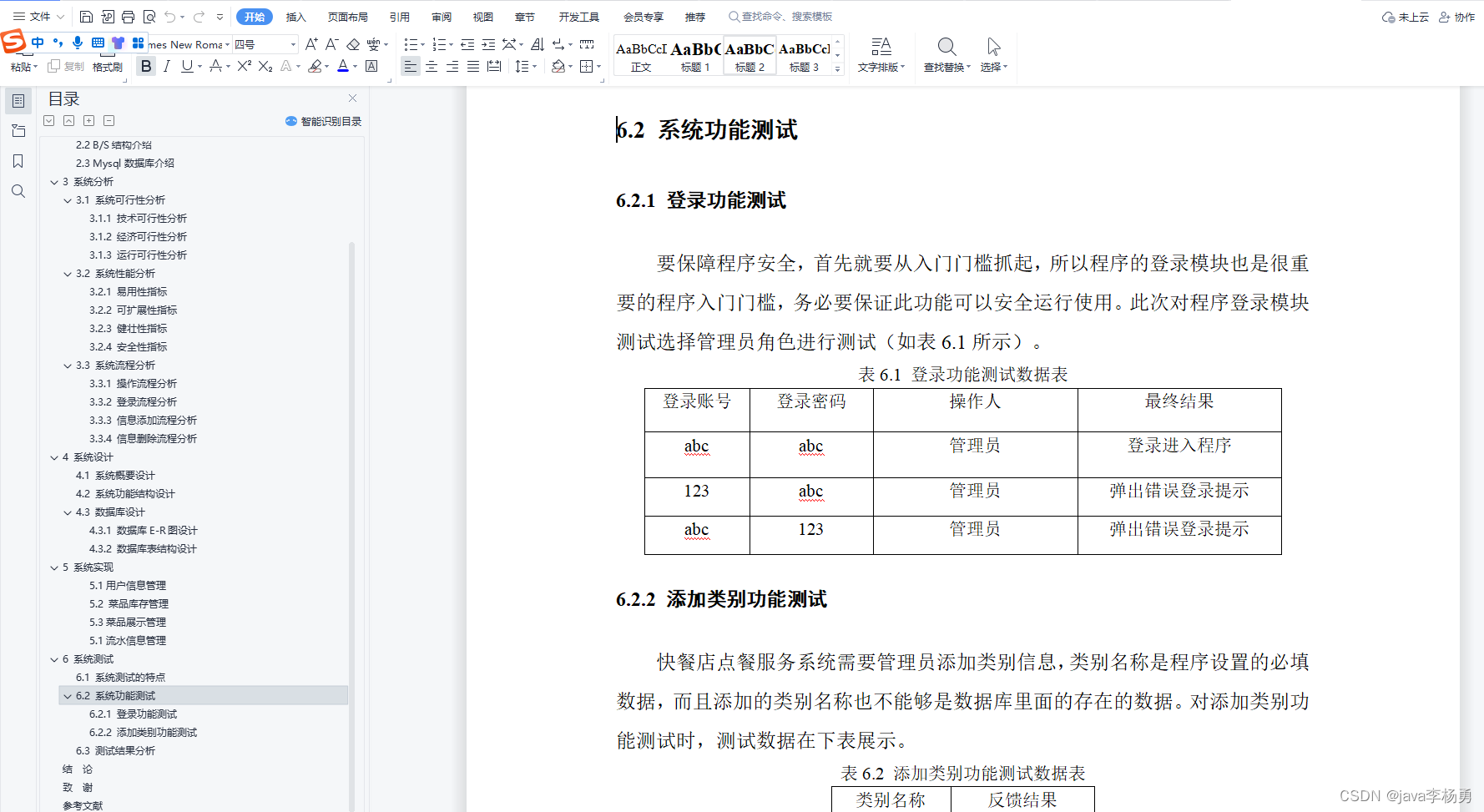Decrease font size with A- icon
The image size is (1484, 812).
331,44
